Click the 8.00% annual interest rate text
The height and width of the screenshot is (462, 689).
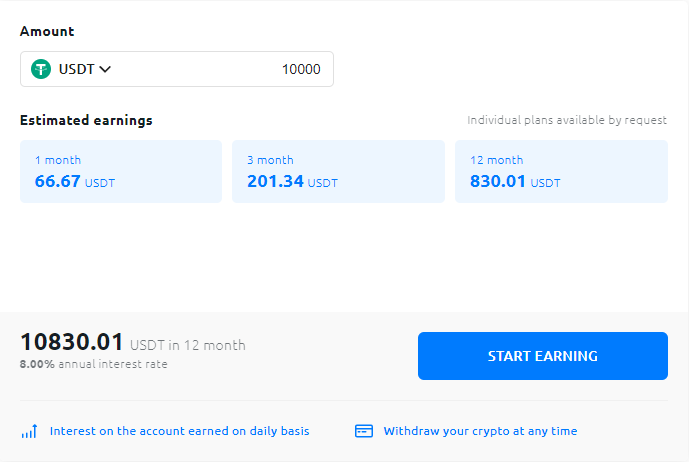point(93,364)
